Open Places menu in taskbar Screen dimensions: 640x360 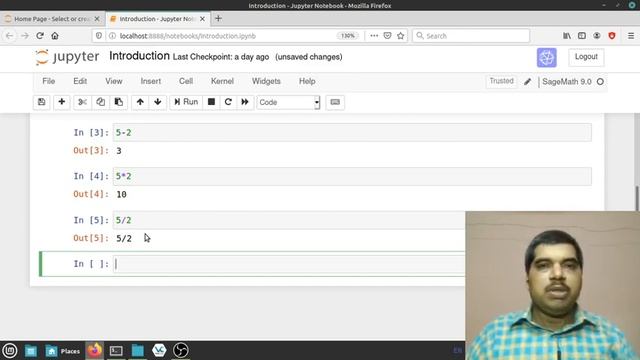[63, 351]
